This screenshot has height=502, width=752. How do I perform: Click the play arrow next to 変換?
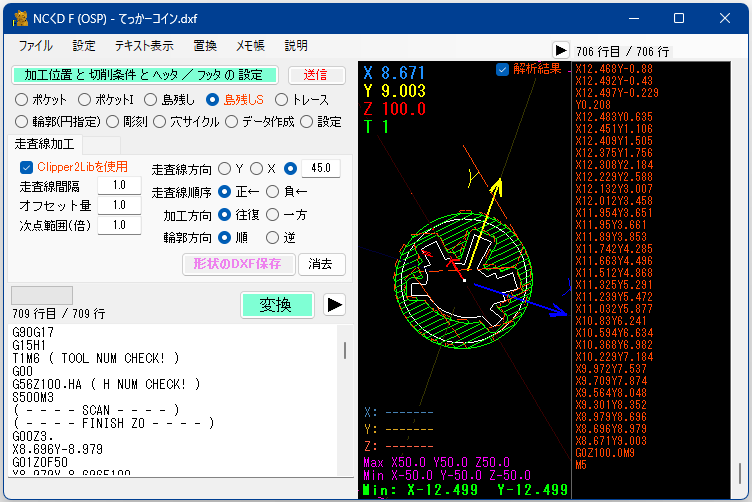point(334,305)
